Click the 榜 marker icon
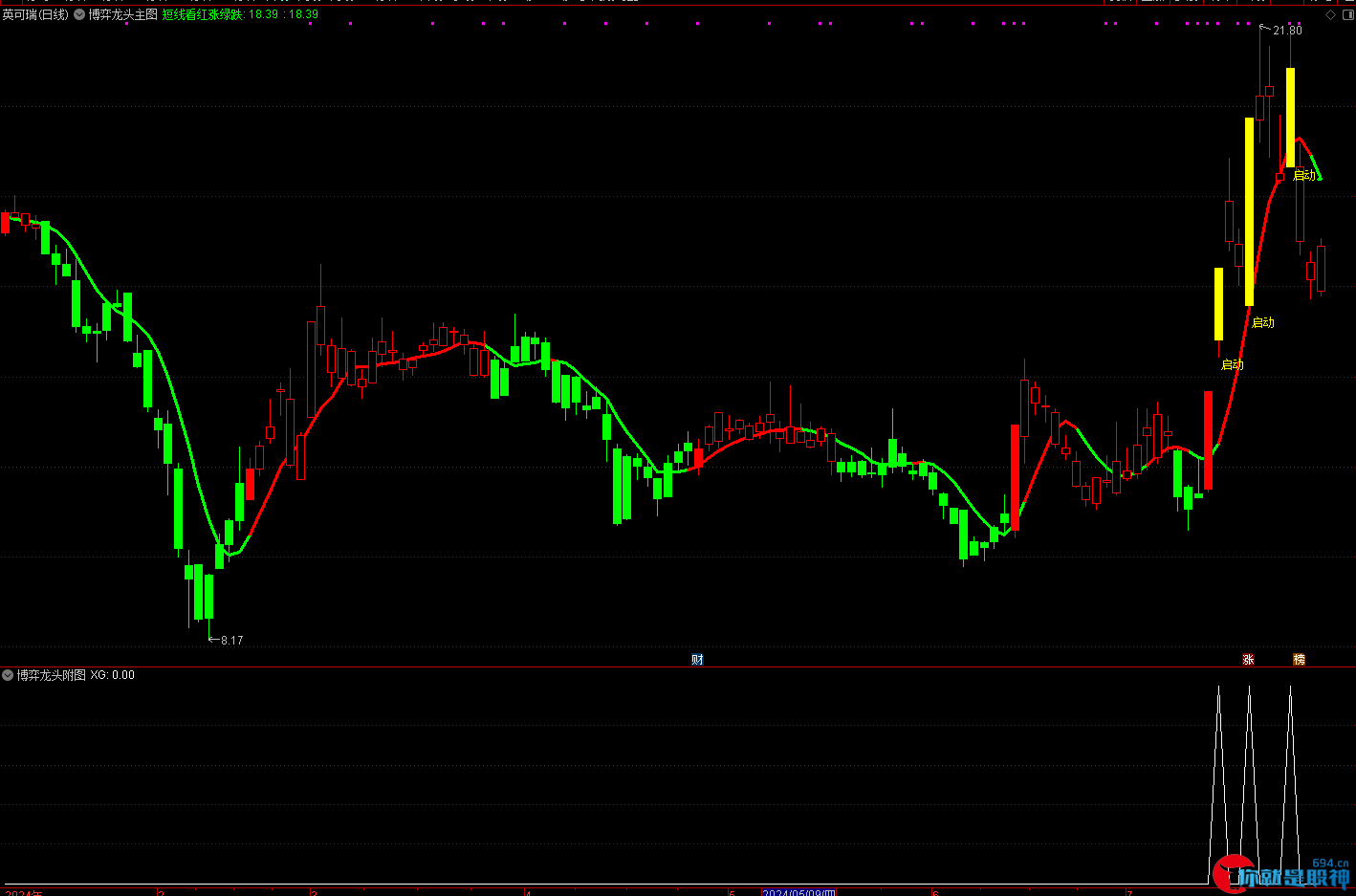Image resolution: width=1356 pixels, height=896 pixels. pos(1299,660)
